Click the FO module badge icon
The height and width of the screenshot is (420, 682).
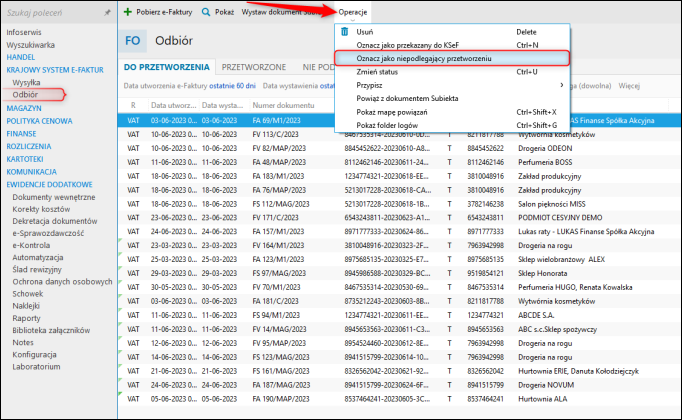pos(133,41)
